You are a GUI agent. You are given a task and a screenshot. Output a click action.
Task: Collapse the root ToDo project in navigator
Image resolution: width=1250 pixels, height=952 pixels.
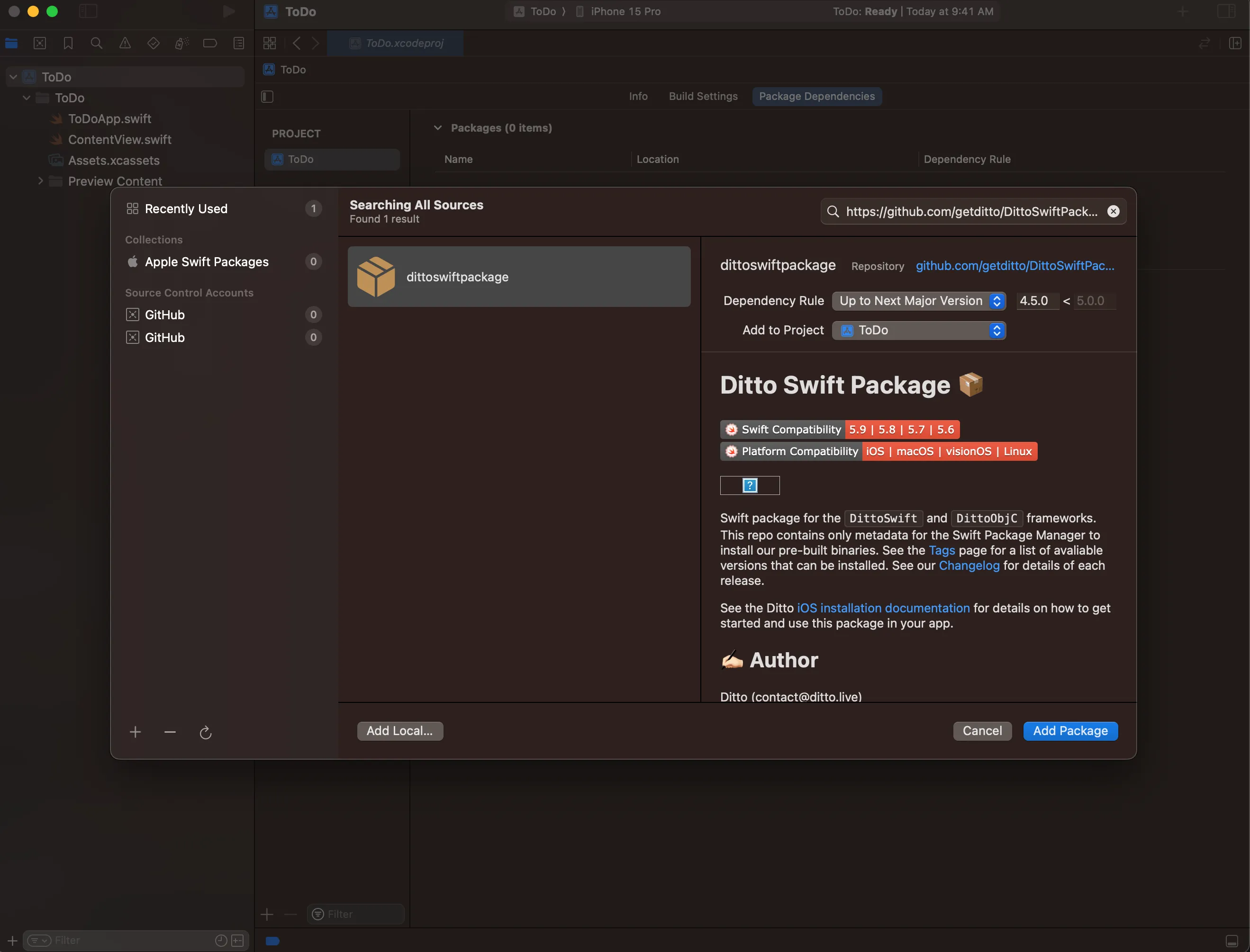click(14, 77)
